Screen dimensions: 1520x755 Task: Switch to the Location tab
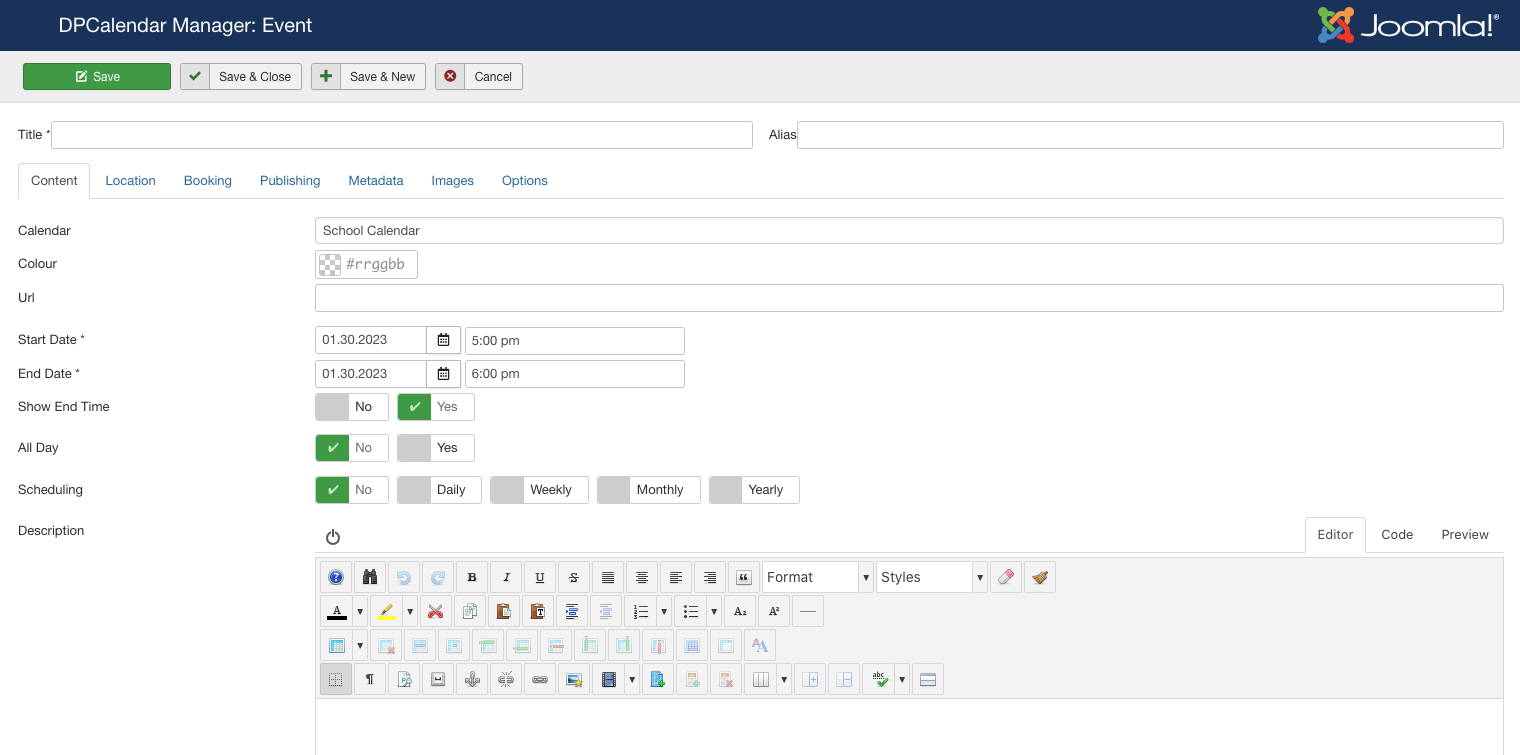(130, 181)
